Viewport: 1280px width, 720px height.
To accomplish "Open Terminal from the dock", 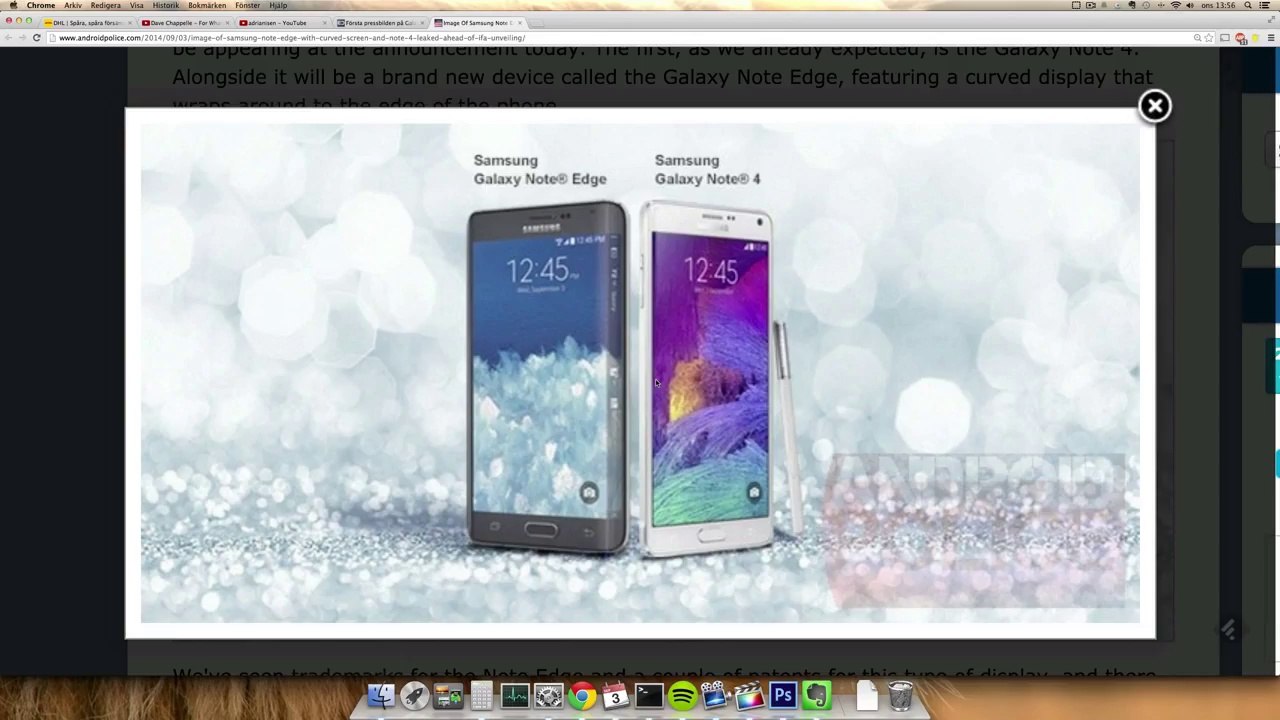I will tap(649, 696).
